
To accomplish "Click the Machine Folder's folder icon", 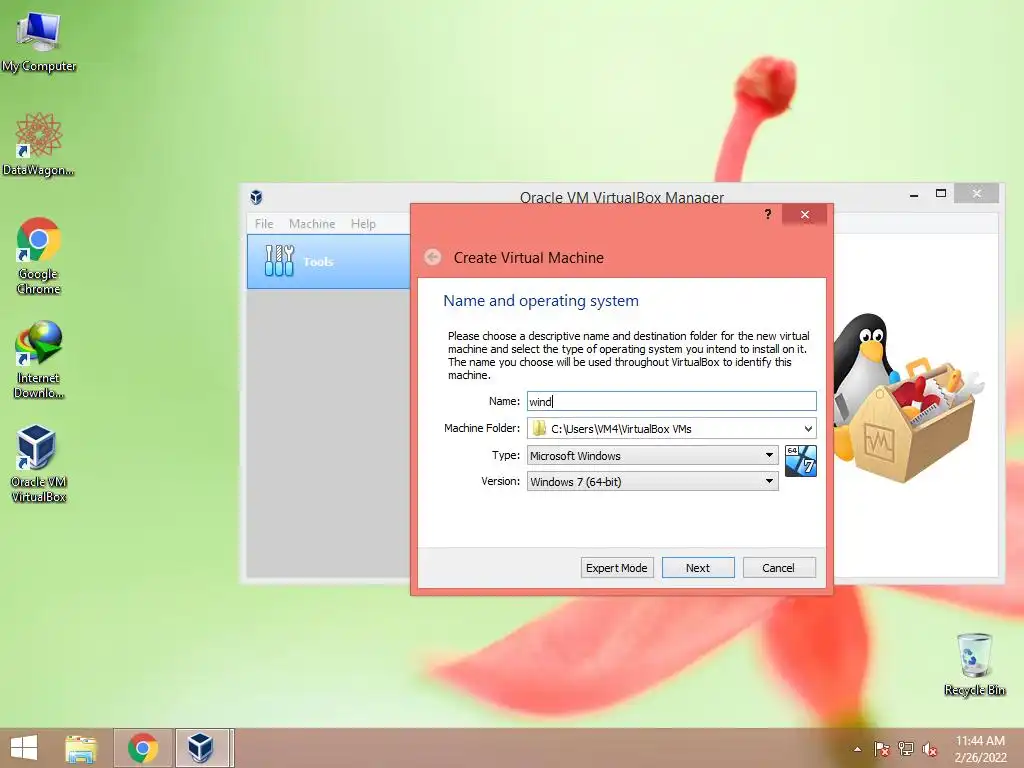I will 539,428.
